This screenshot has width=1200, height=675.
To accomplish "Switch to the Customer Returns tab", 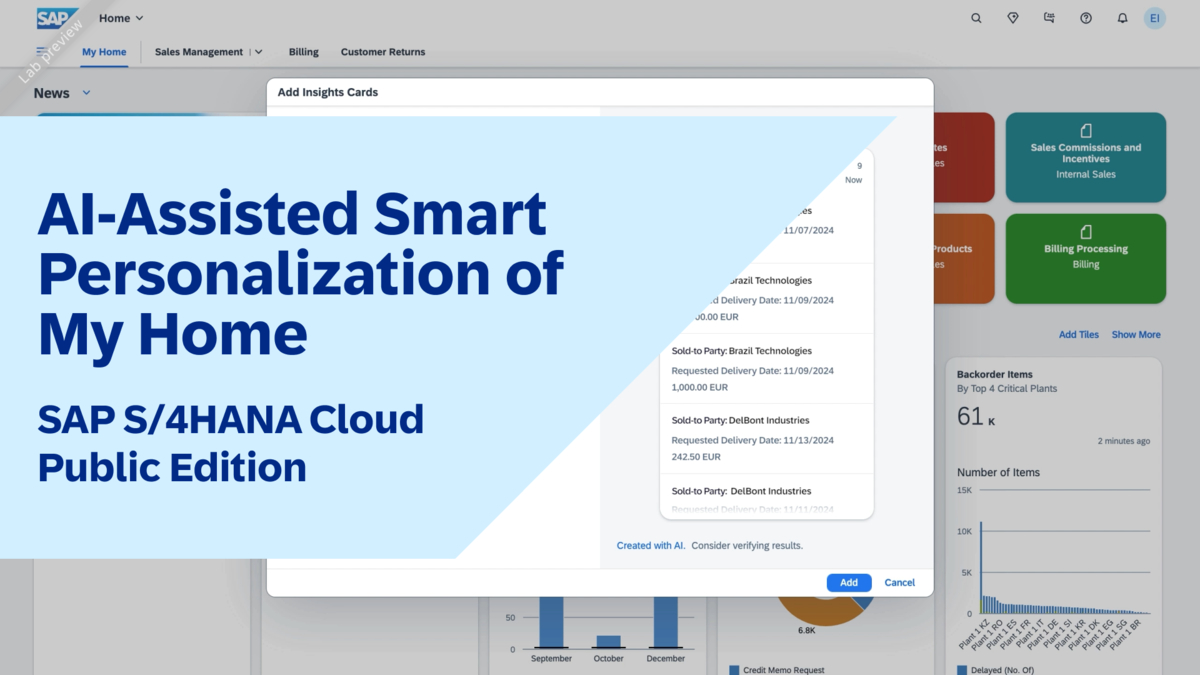I will (382, 51).
